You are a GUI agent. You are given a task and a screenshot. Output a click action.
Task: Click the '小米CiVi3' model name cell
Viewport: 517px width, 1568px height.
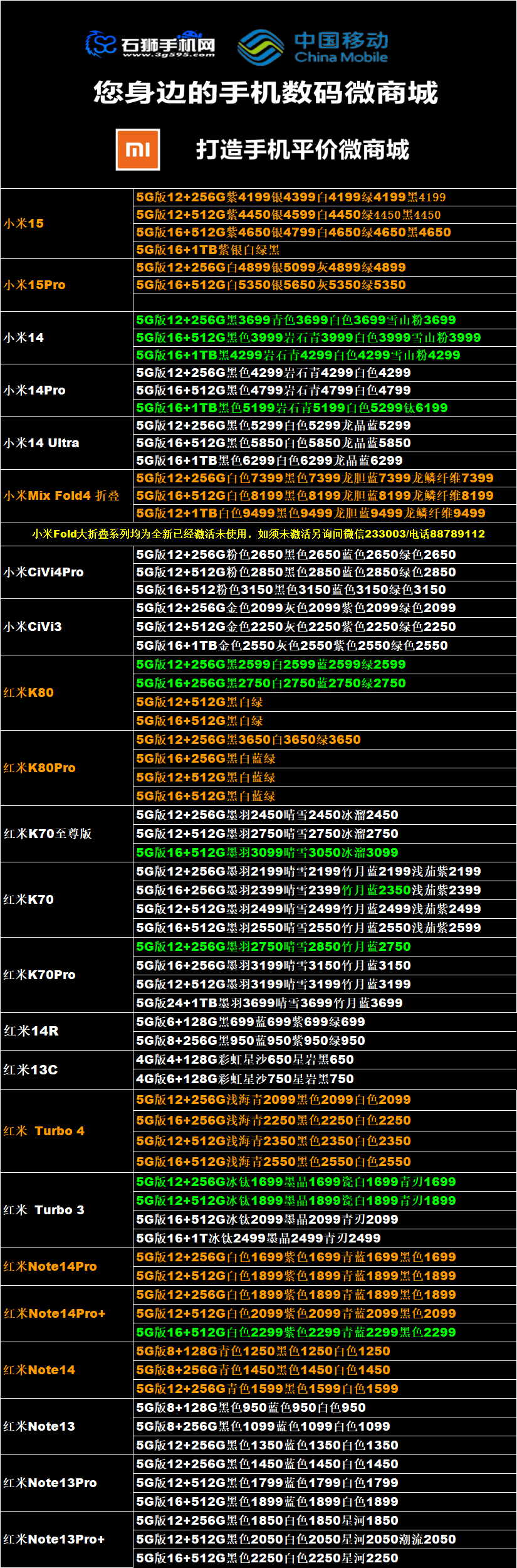67,627
